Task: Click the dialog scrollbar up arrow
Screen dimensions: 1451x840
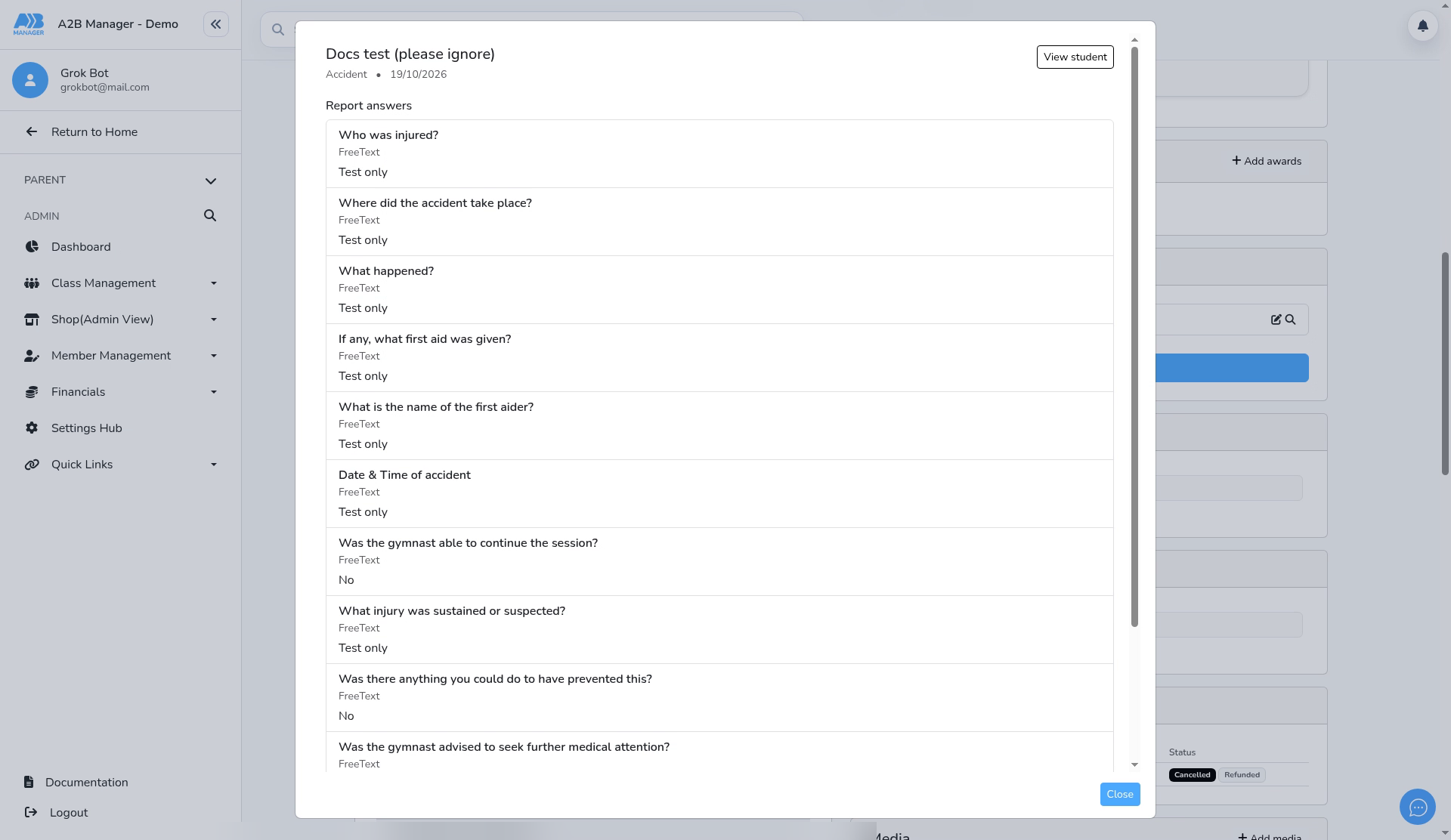Action: [1134, 40]
